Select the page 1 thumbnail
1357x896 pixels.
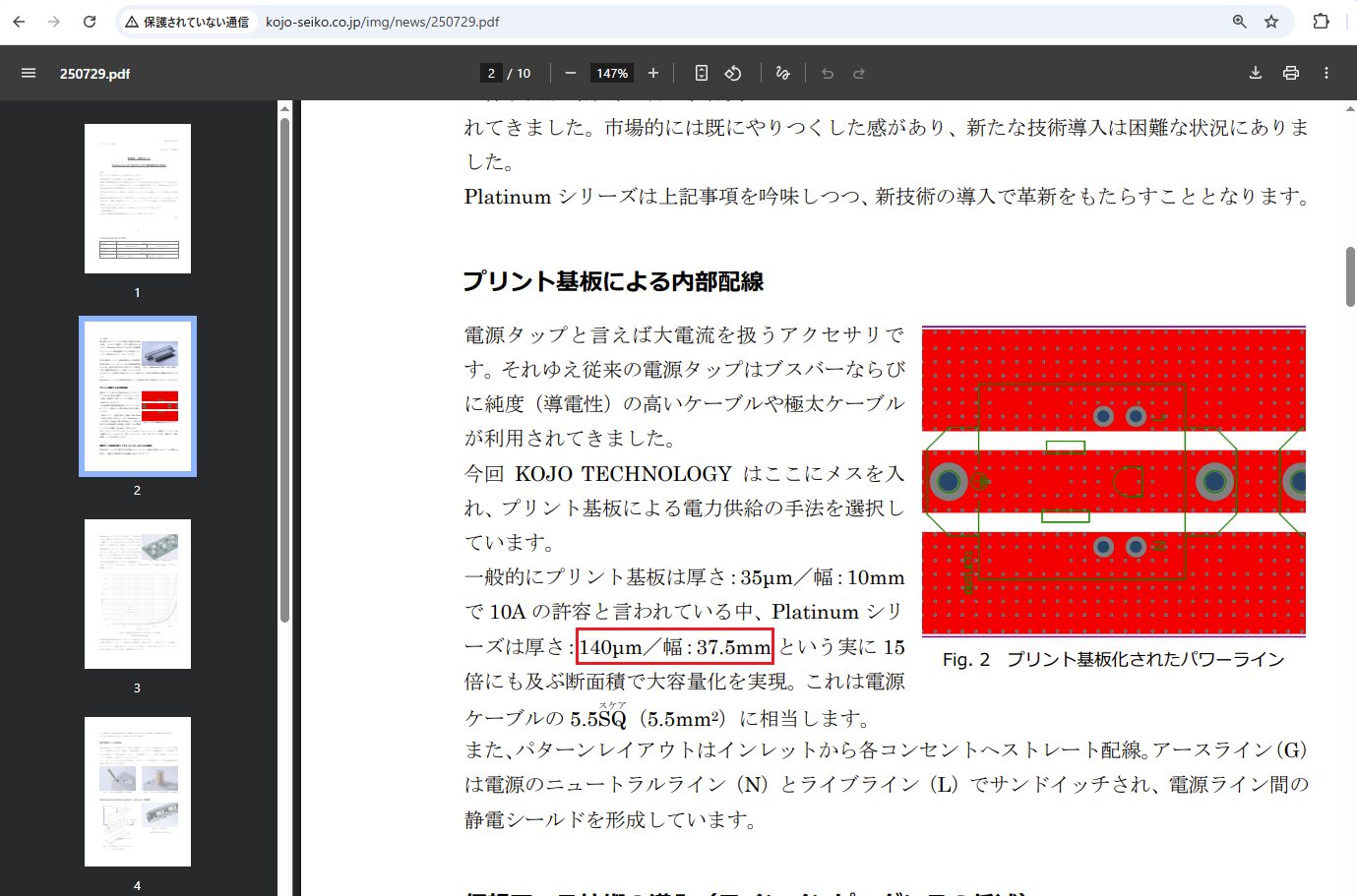pyautogui.click(x=138, y=199)
